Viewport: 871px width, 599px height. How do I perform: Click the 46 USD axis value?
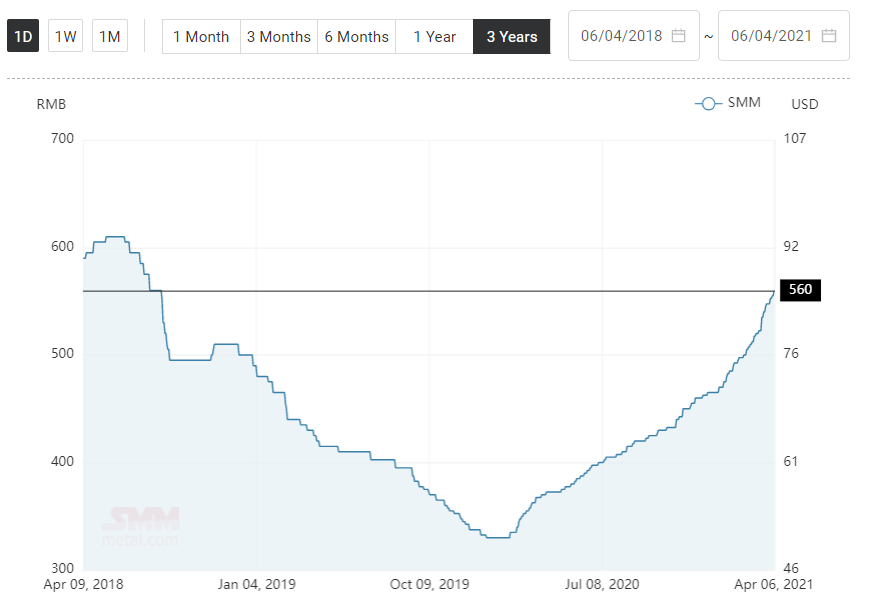pos(791,568)
